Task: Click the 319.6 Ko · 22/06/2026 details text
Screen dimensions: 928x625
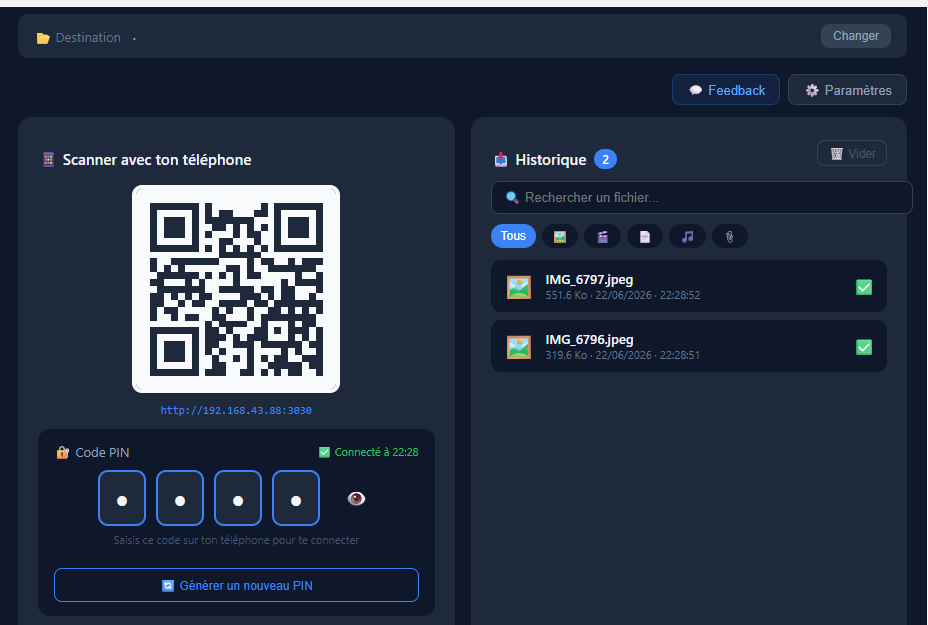Action: pos(623,355)
